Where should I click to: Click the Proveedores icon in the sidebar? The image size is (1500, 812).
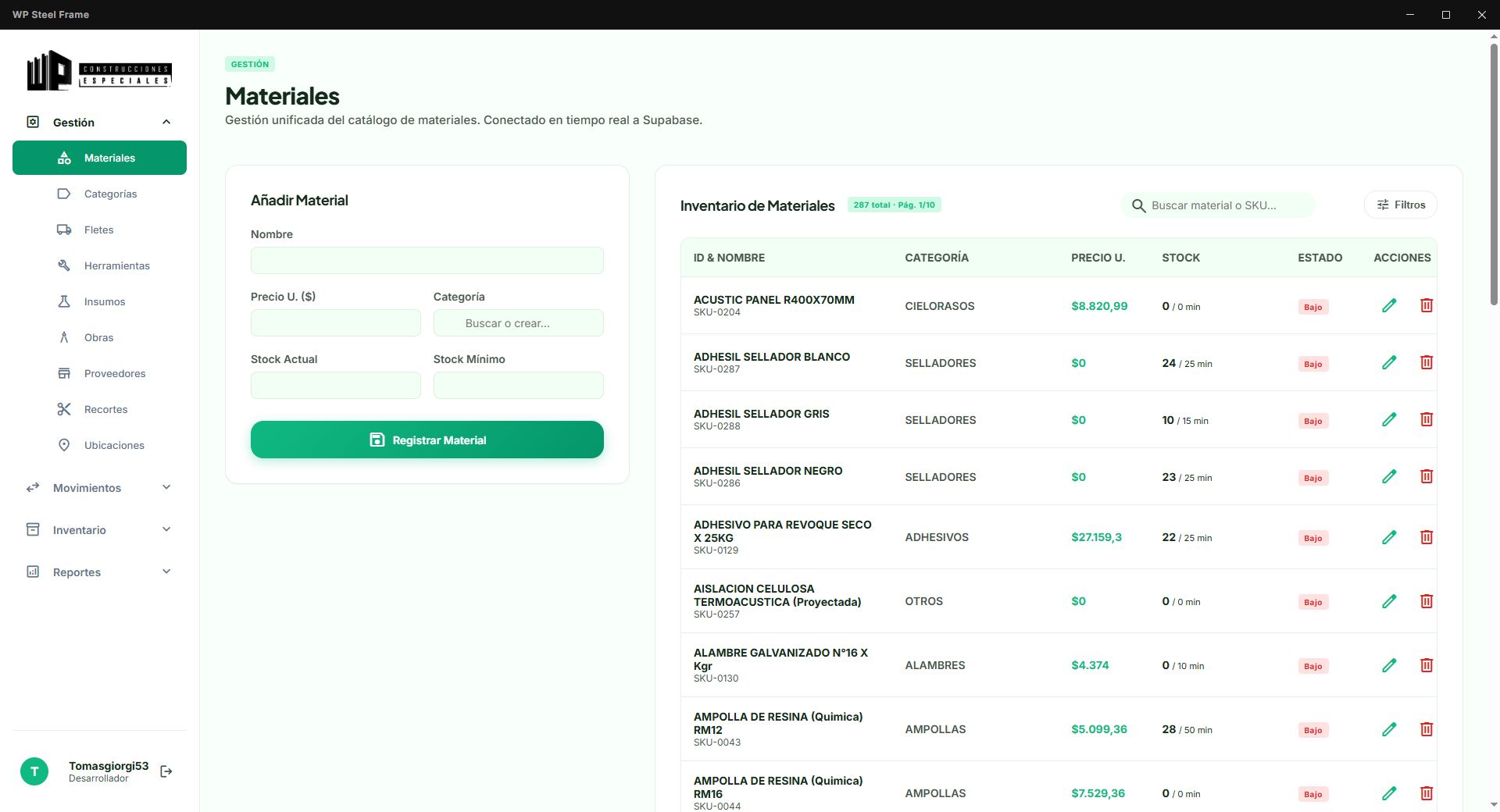point(64,373)
